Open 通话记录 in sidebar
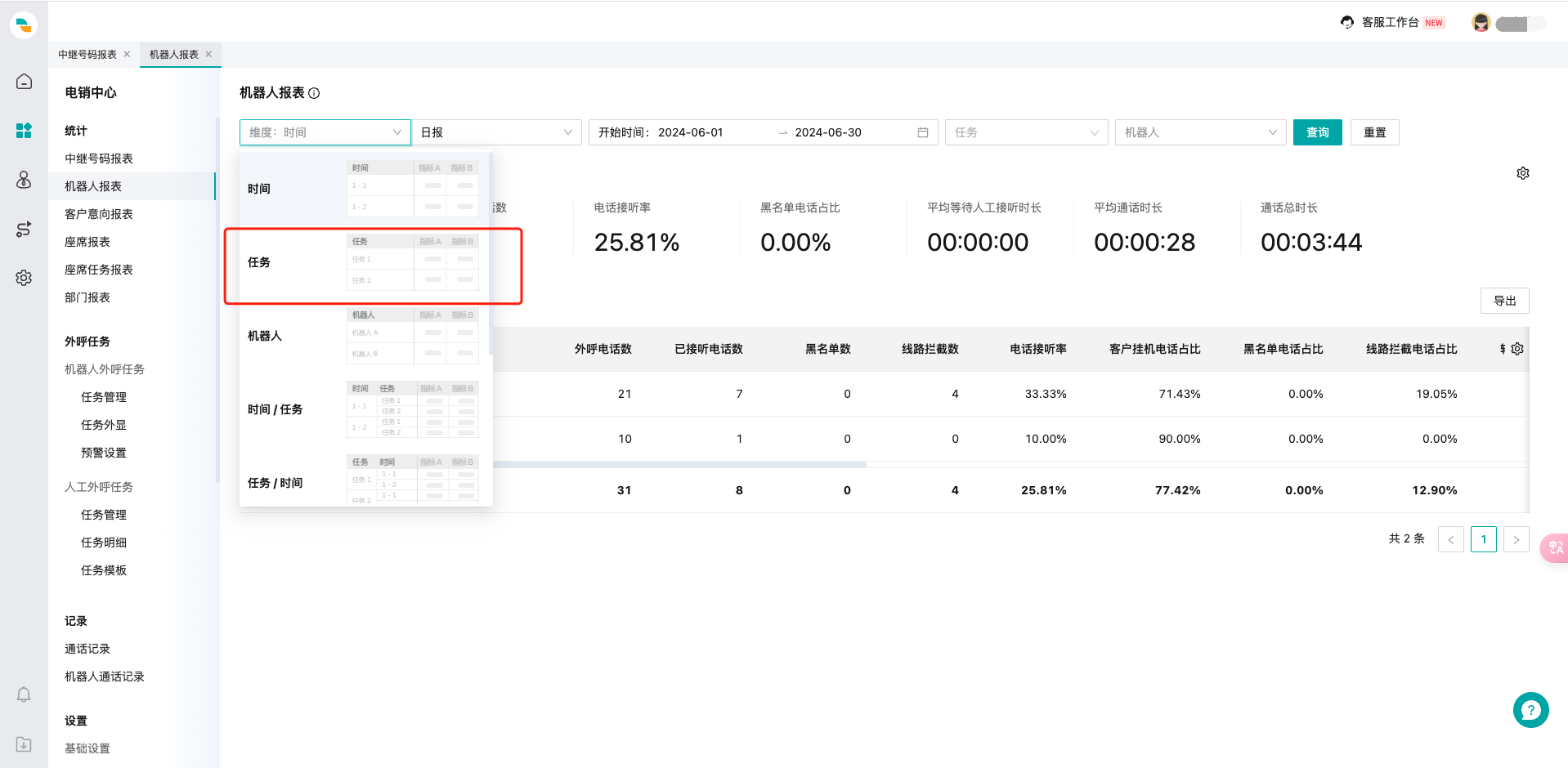The image size is (1568, 768). click(87, 649)
